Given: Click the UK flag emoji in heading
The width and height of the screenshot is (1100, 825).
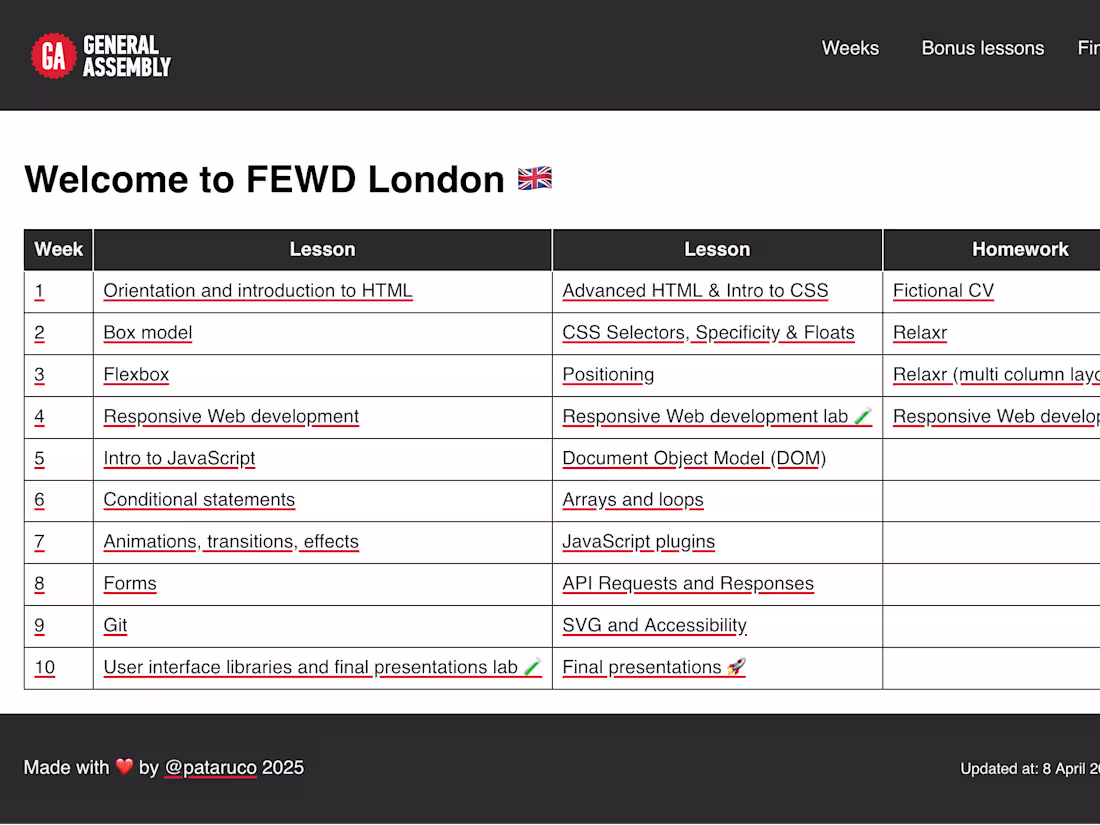Looking at the screenshot, I should point(535,179).
